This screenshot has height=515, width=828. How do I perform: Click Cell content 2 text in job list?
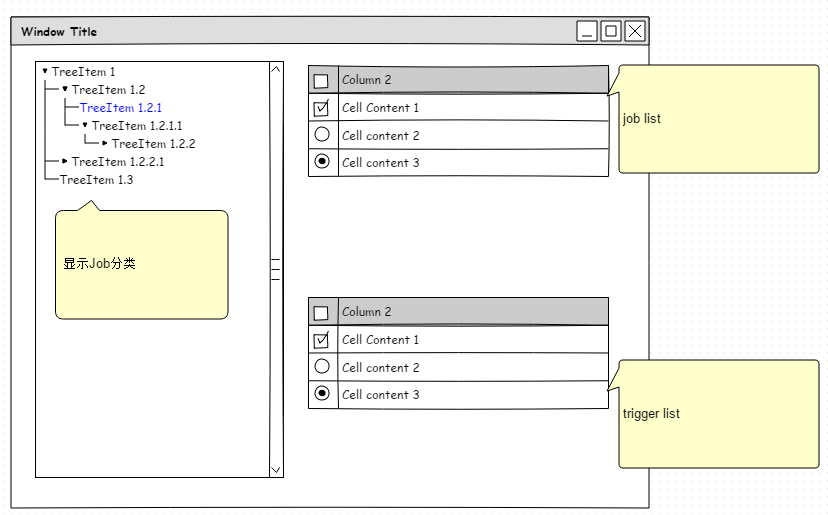click(x=380, y=136)
